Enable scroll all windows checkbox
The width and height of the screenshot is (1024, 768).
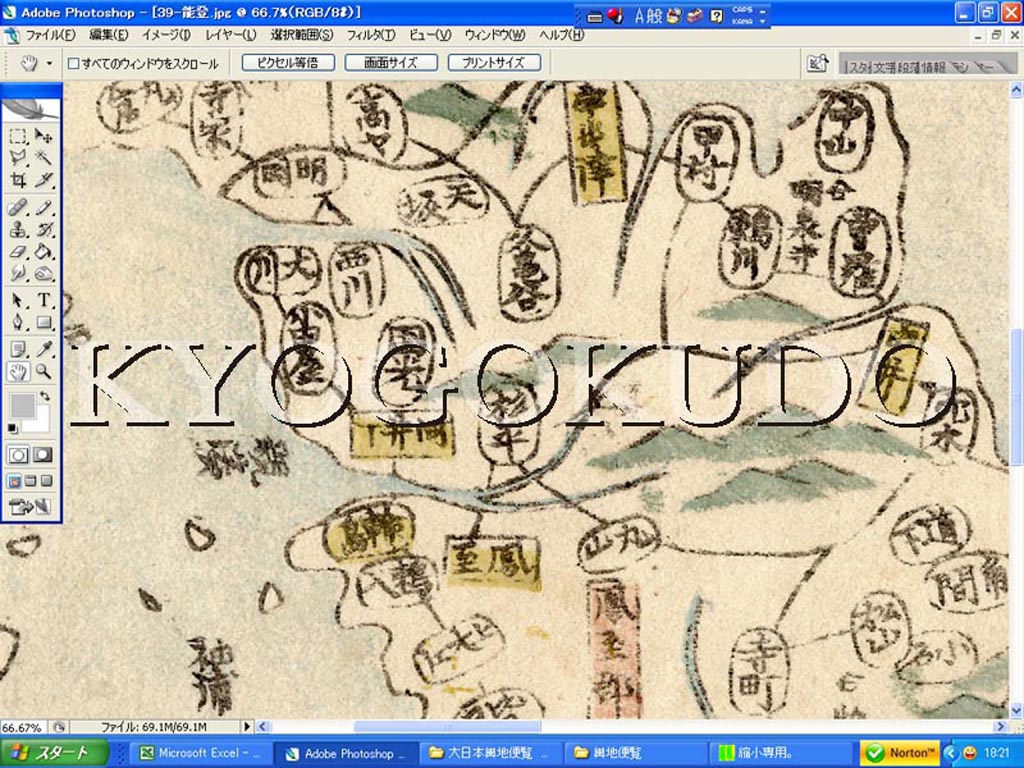point(74,63)
